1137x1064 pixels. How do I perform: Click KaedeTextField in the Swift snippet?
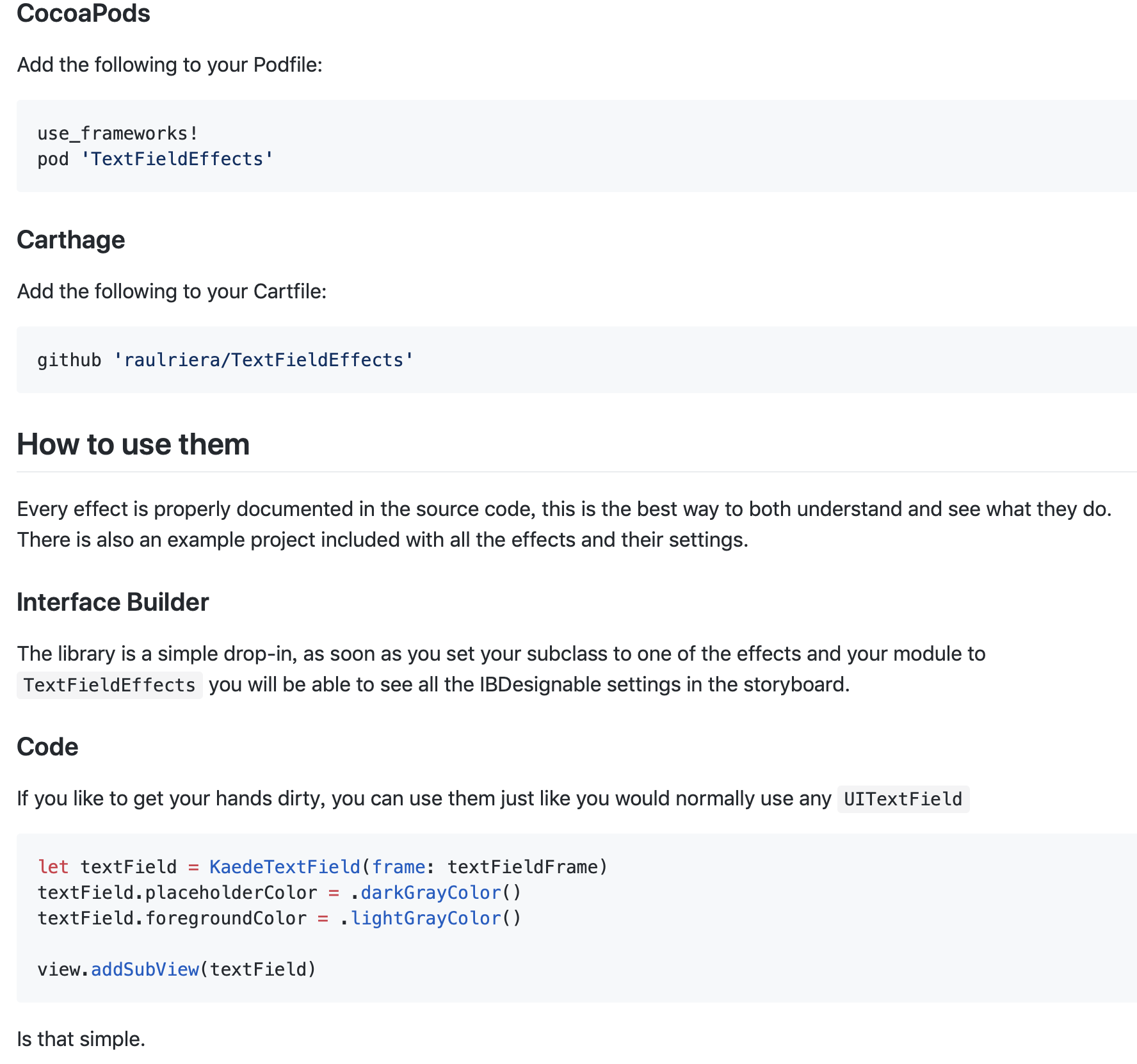tap(285, 867)
